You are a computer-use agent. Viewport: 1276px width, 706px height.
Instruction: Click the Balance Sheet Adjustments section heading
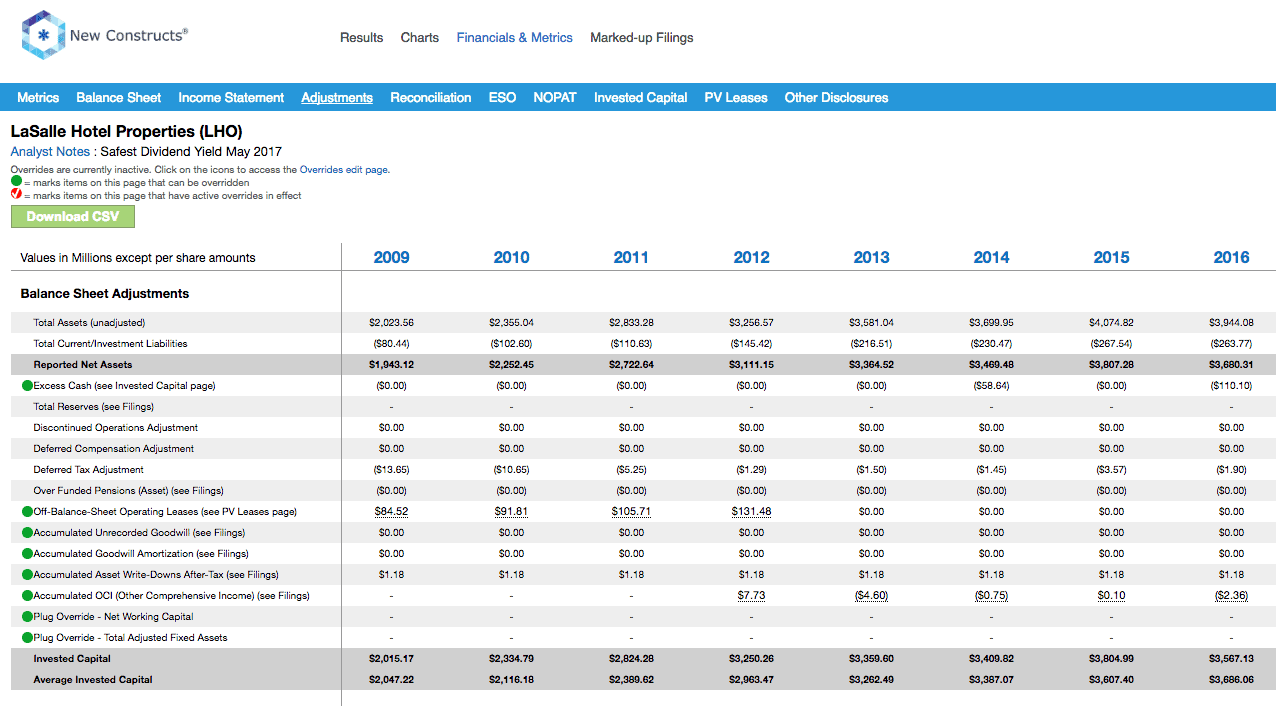(x=105, y=294)
